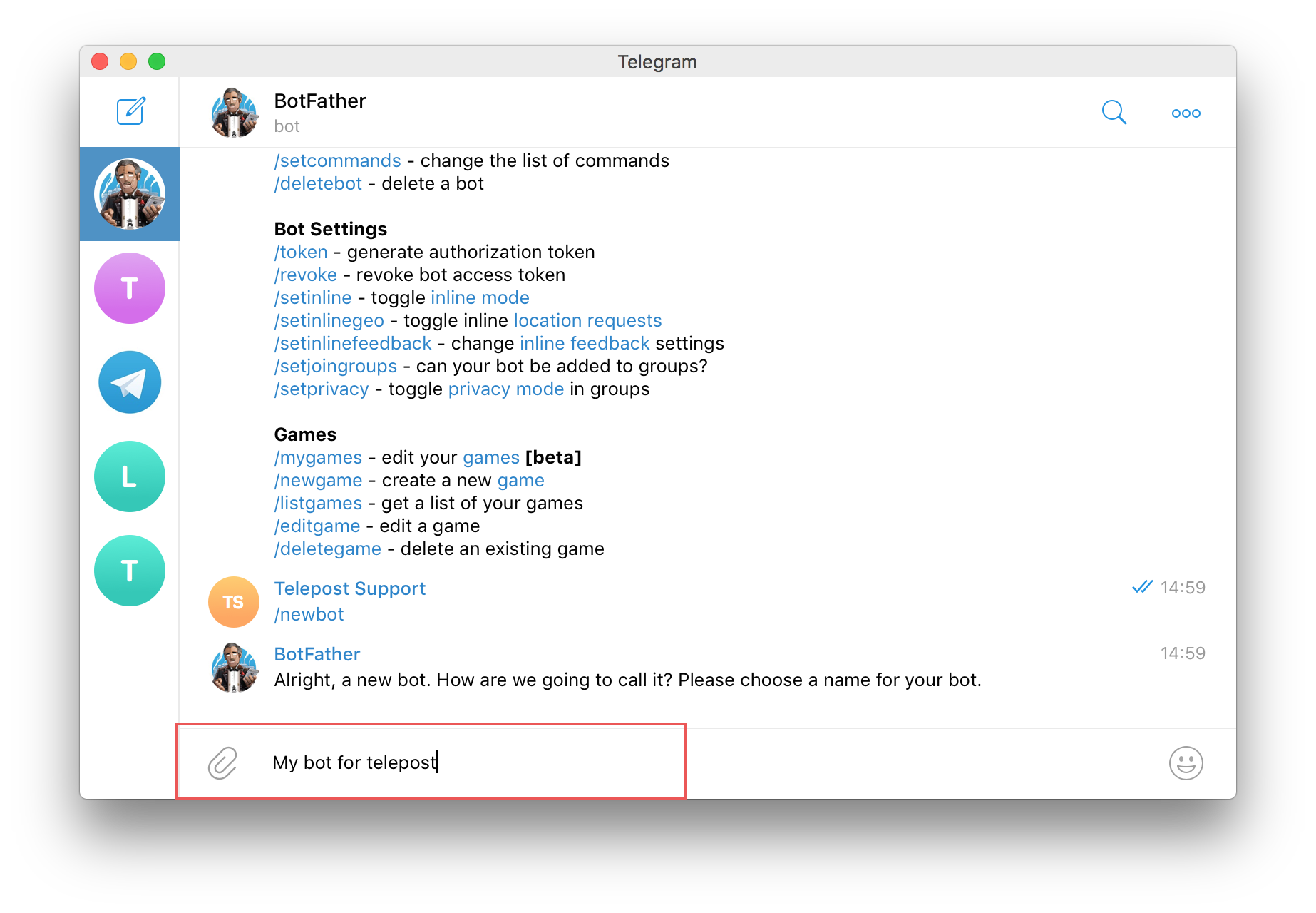Select the BotFather chat avatar in sidebar
The height and width of the screenshot is (913, 1316).
[x=130, y=193]
